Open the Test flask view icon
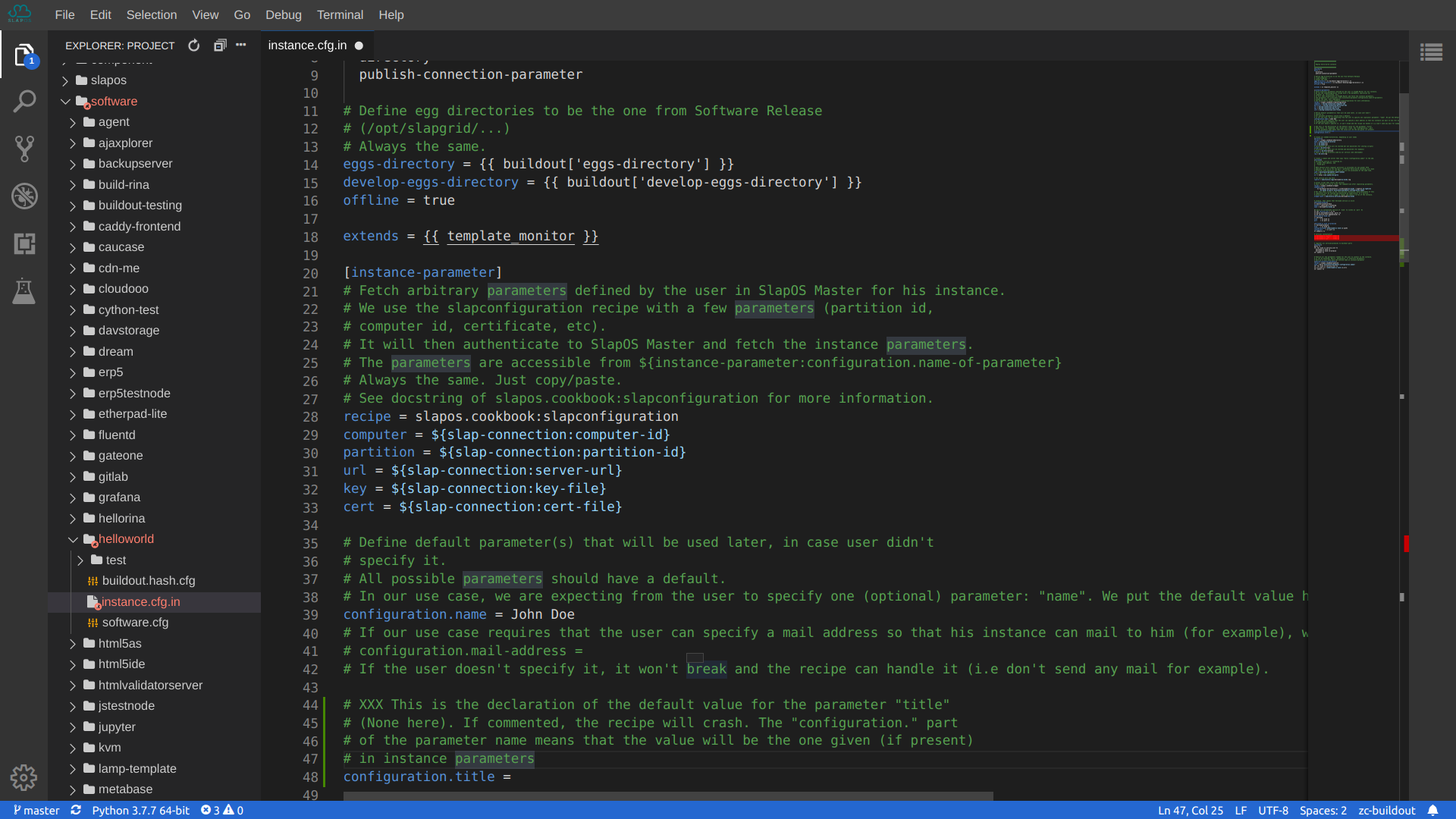Screen dimensions: 1456x819 pos(24,290)
